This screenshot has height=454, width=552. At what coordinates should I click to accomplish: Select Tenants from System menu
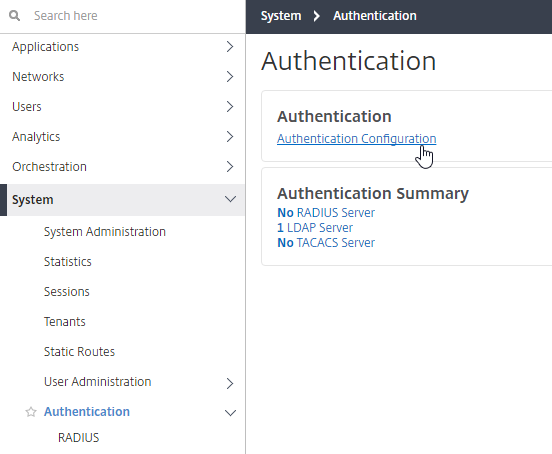(64, 321)
